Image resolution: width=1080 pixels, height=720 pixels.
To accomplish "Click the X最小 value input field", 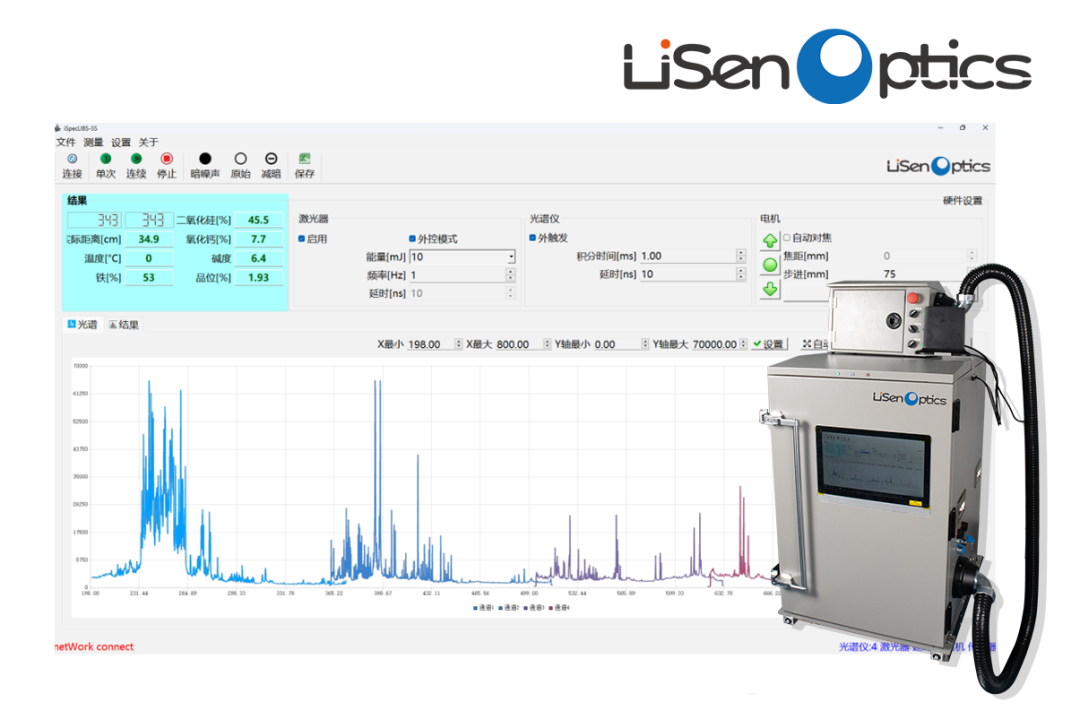I will (429, 344).
